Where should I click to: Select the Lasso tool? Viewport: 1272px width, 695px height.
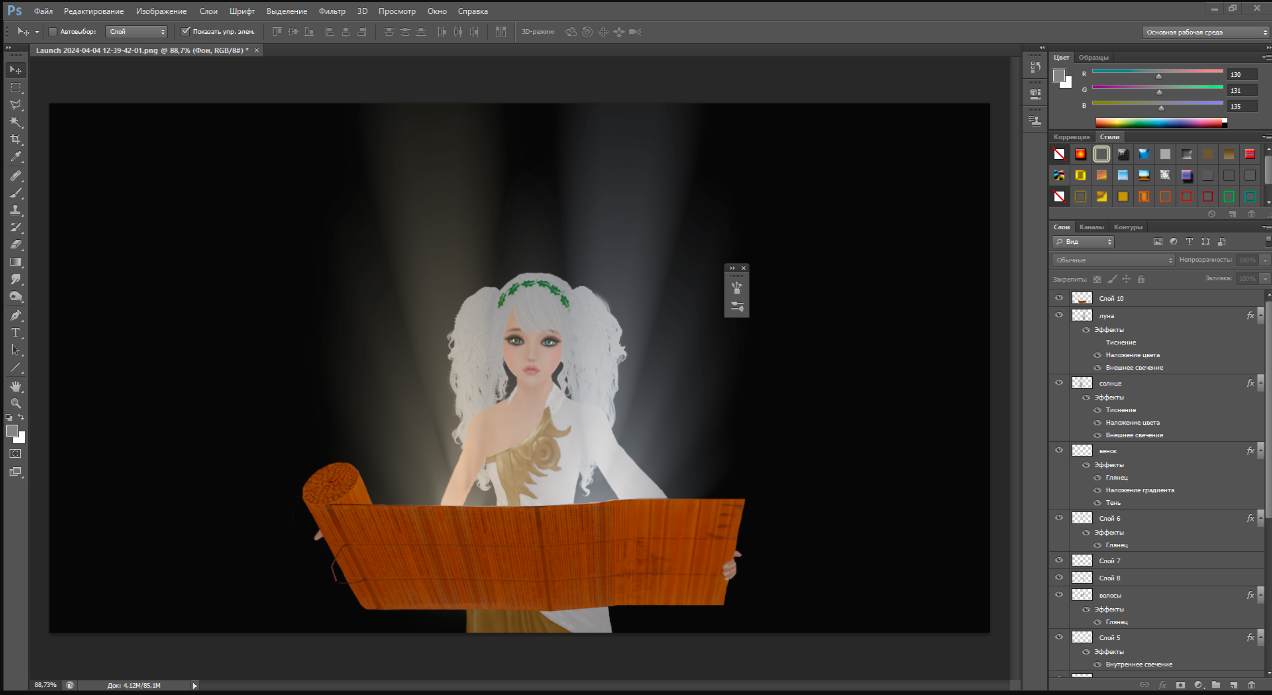click(x=16, y=105)
